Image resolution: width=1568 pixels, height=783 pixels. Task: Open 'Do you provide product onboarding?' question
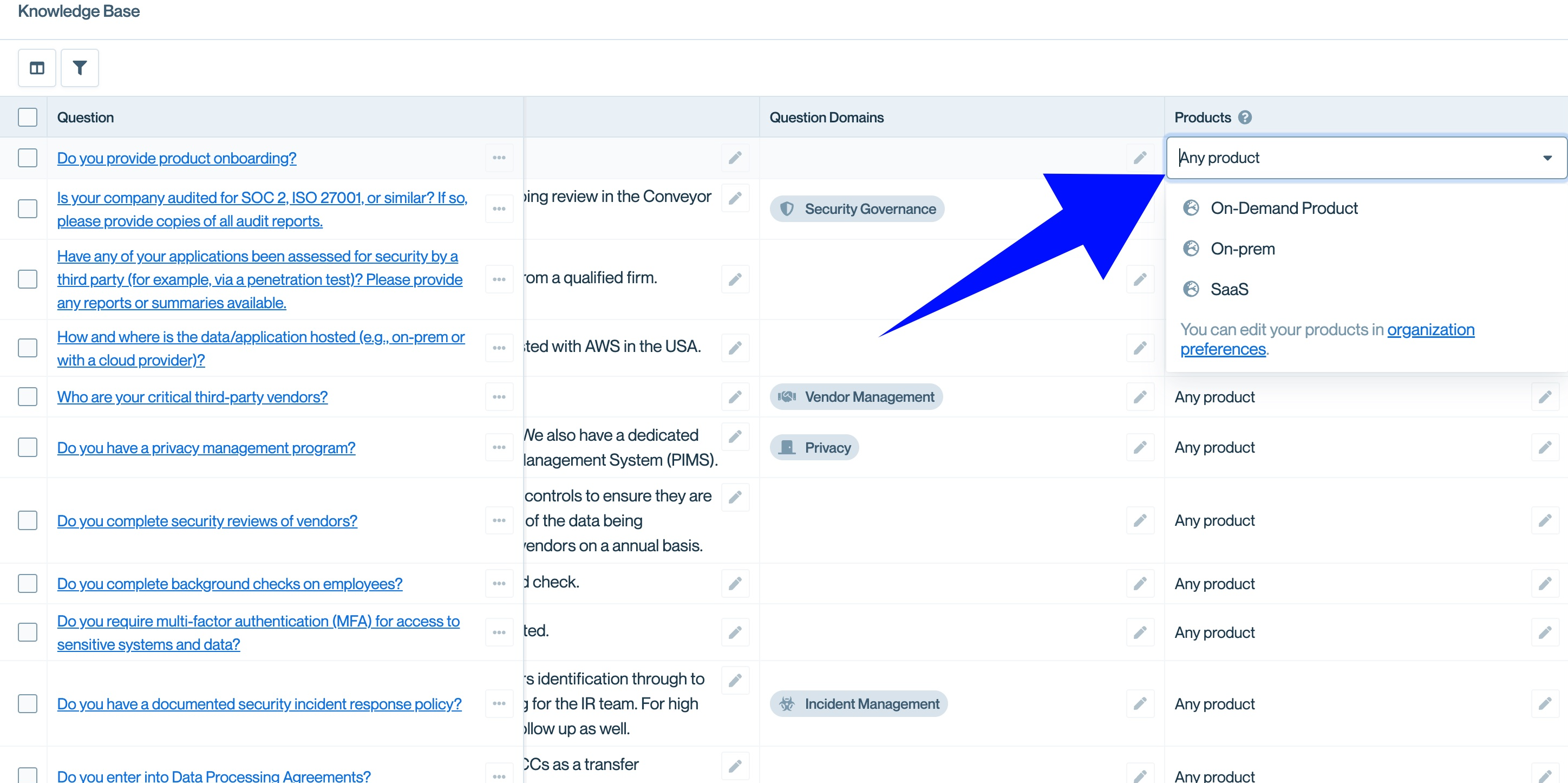tap(177, 158)
